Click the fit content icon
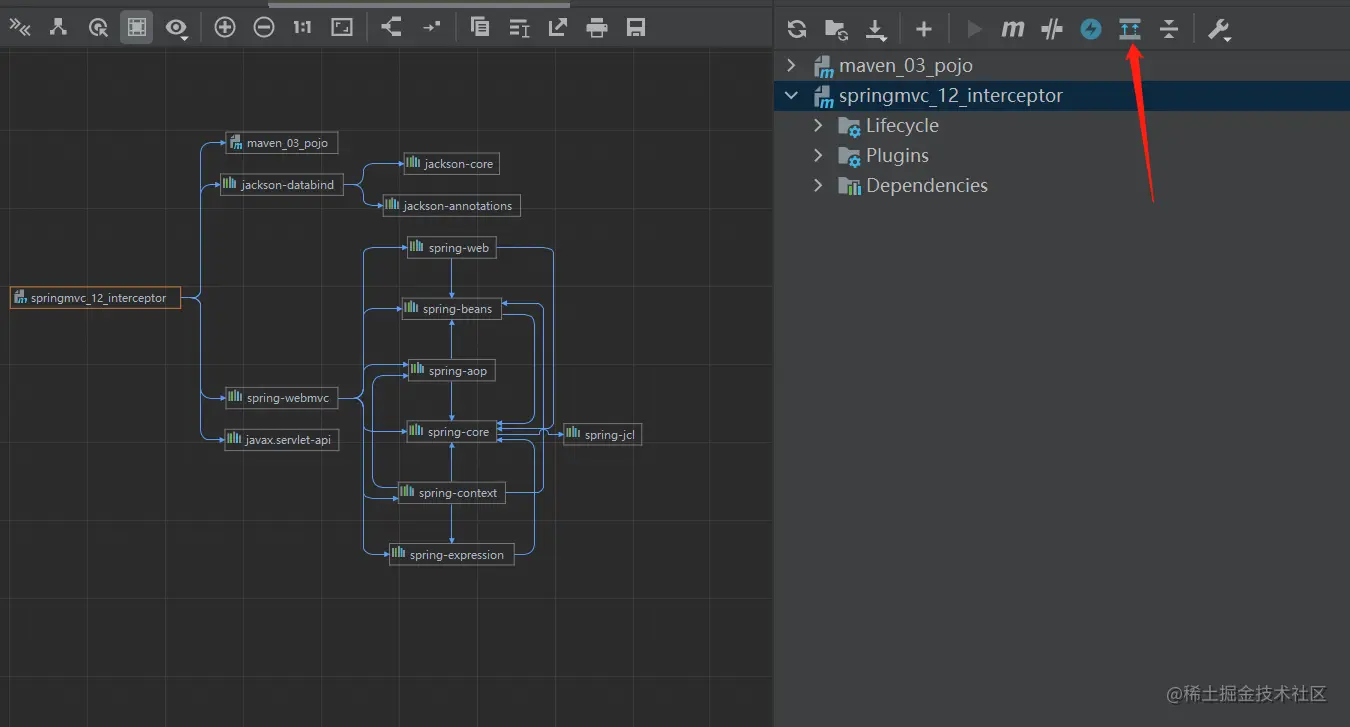Screen dimensions: 1350x727 [342, 28]
